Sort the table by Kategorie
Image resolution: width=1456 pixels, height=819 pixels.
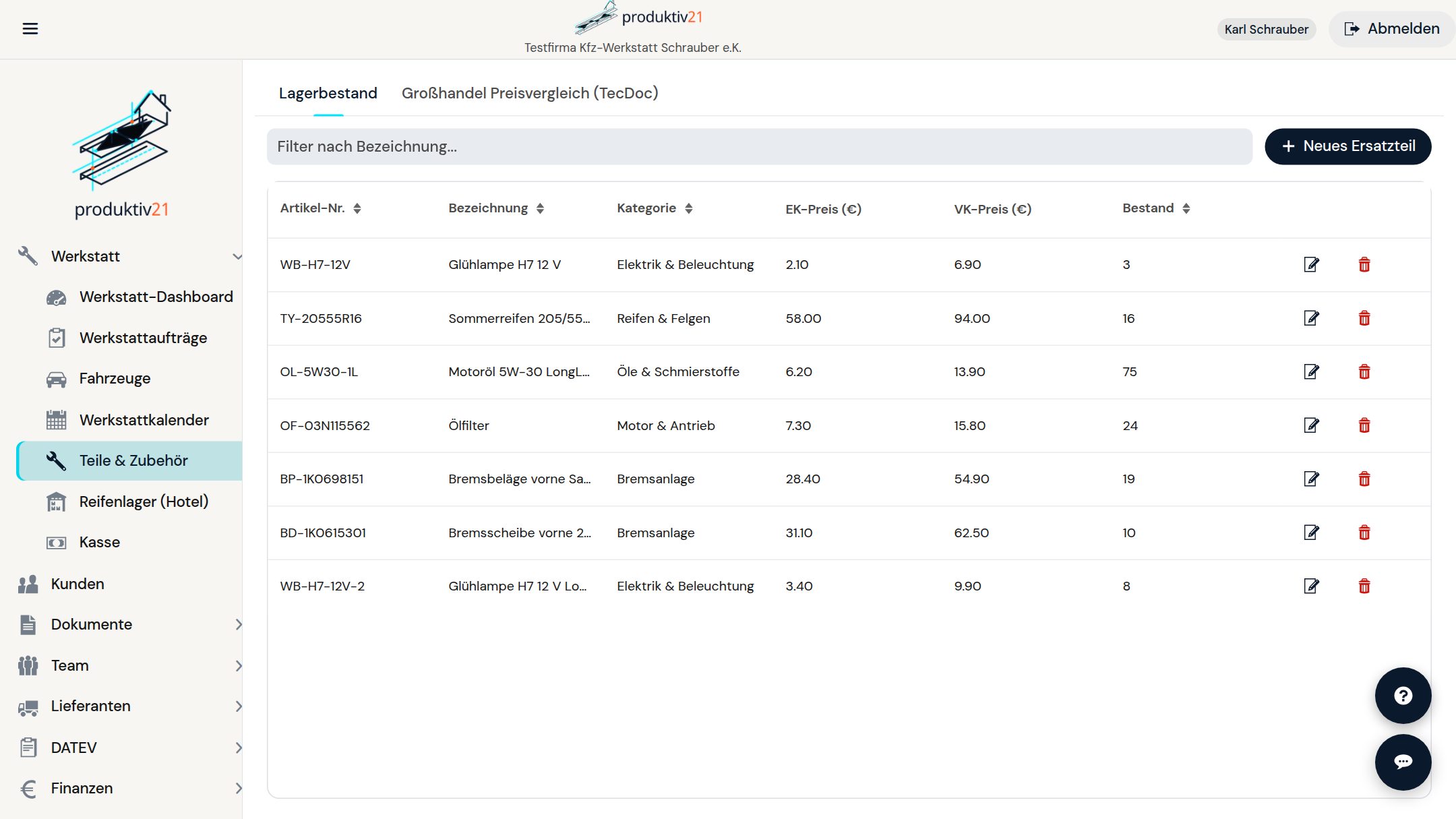(x=688, y=208)
